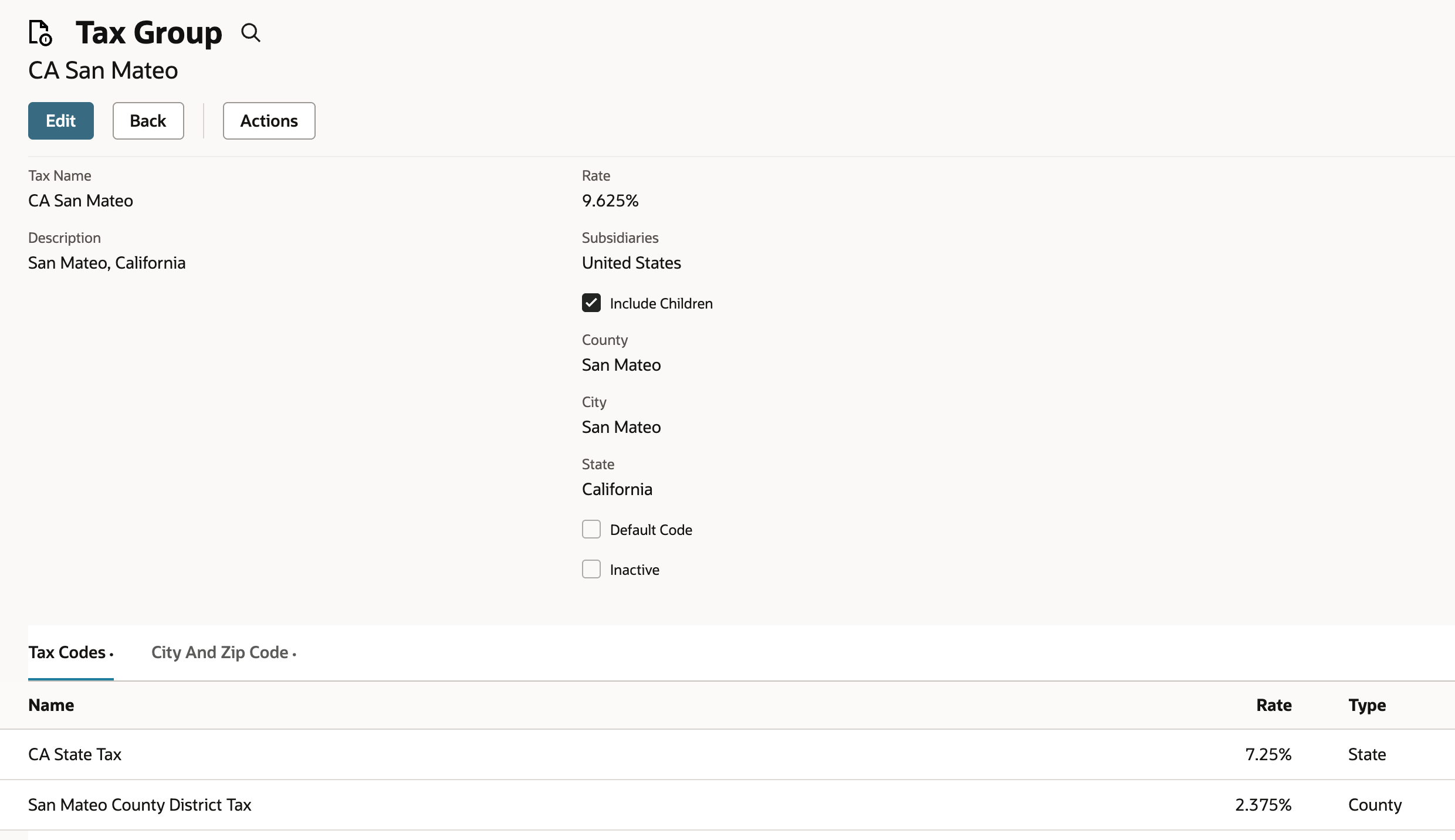Viewport: 1455px width, 840px height.
Task: Click the Rate column header in the table
Action: click(x=1274, y=705)
